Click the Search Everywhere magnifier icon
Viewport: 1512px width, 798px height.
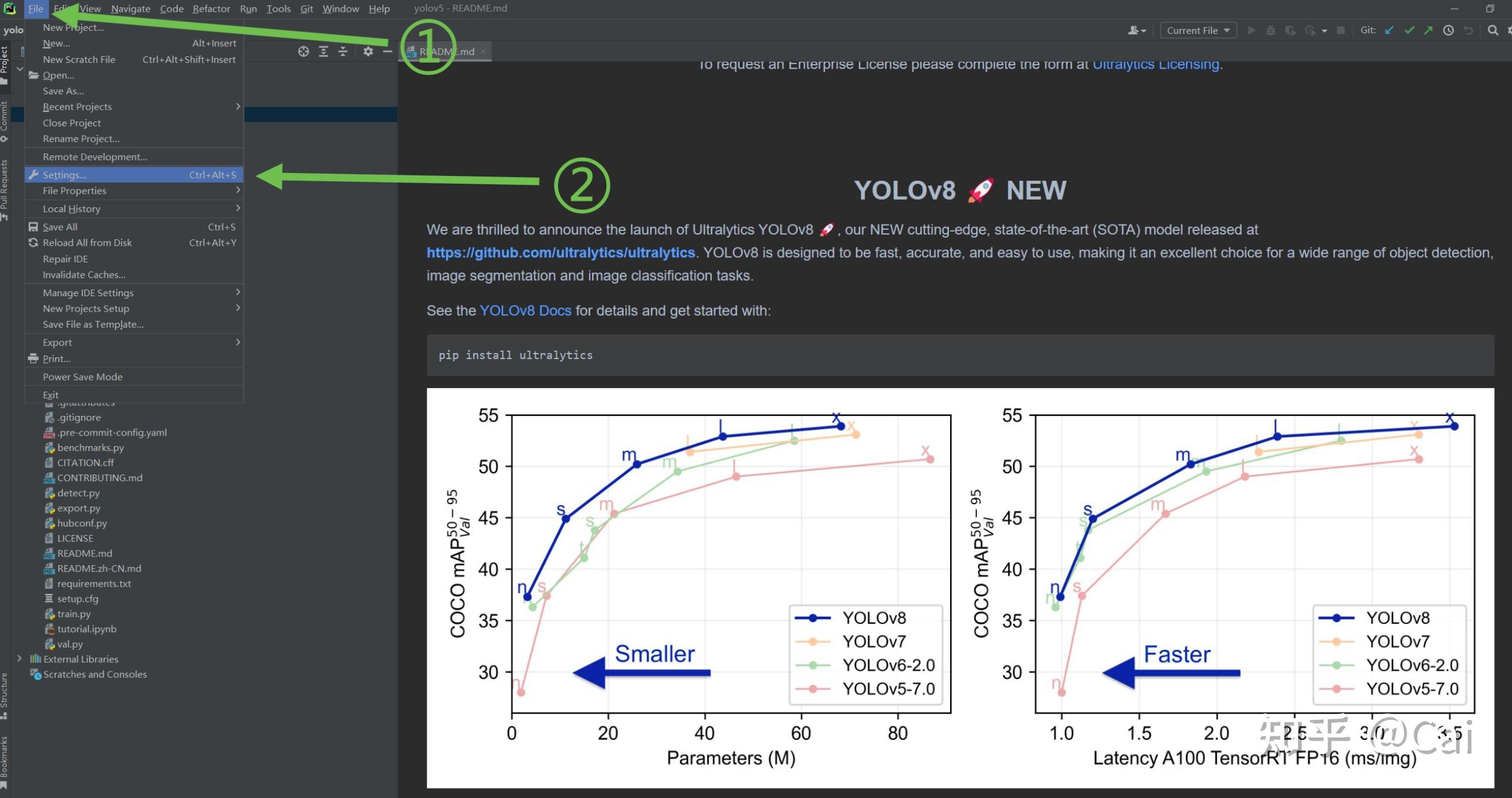(x=1493, y=30)
